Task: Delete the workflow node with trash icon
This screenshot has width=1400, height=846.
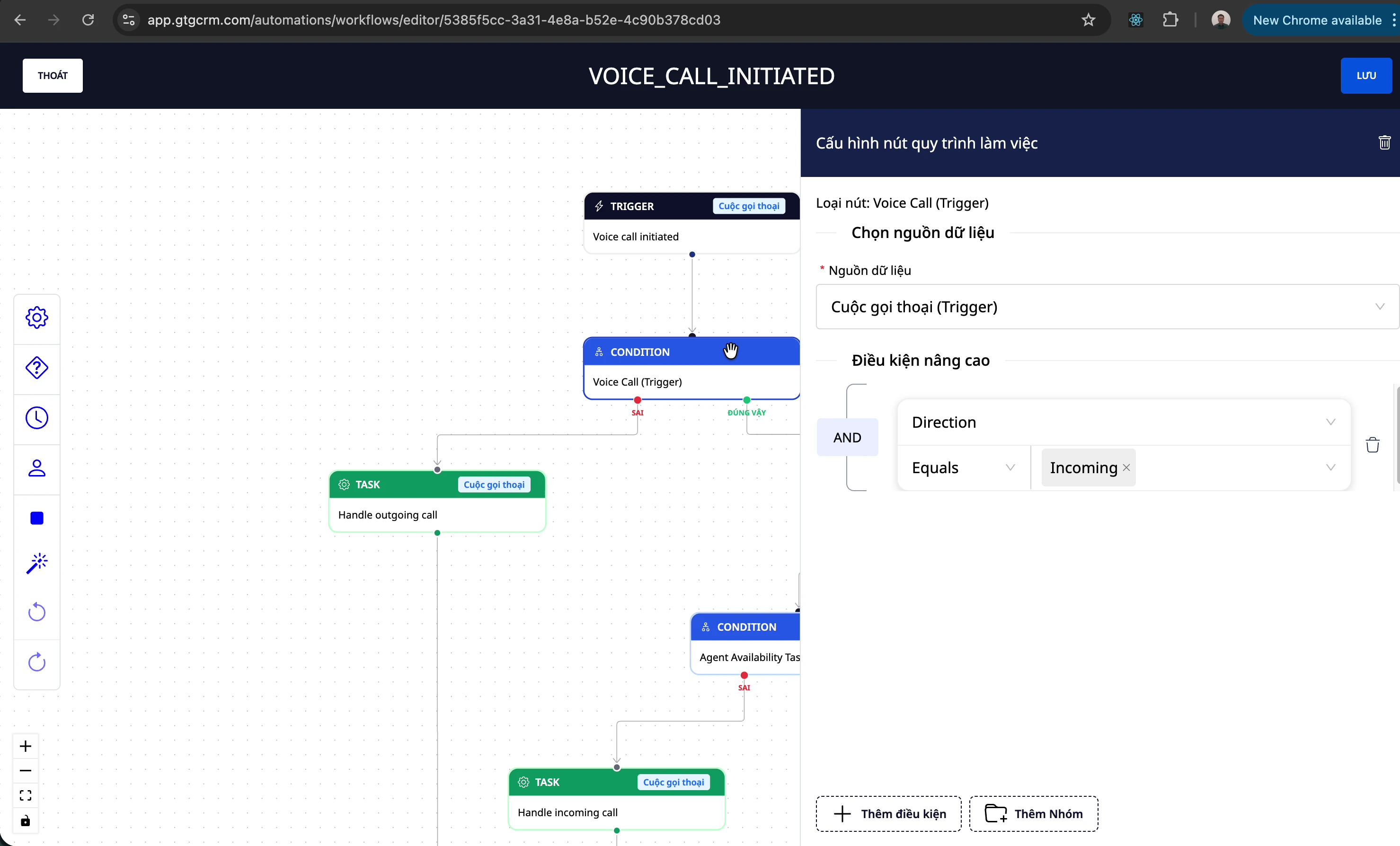Action: [1385, 142]
